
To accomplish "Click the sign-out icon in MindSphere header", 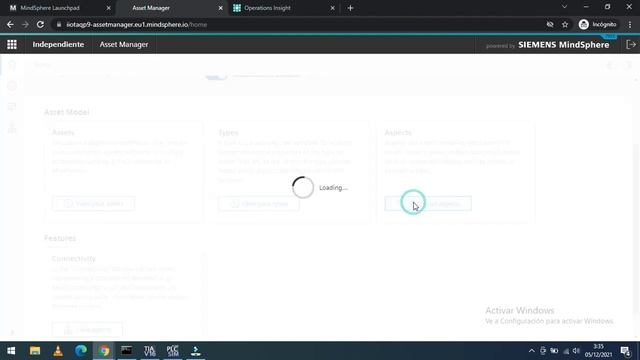I will pos(631,44).
